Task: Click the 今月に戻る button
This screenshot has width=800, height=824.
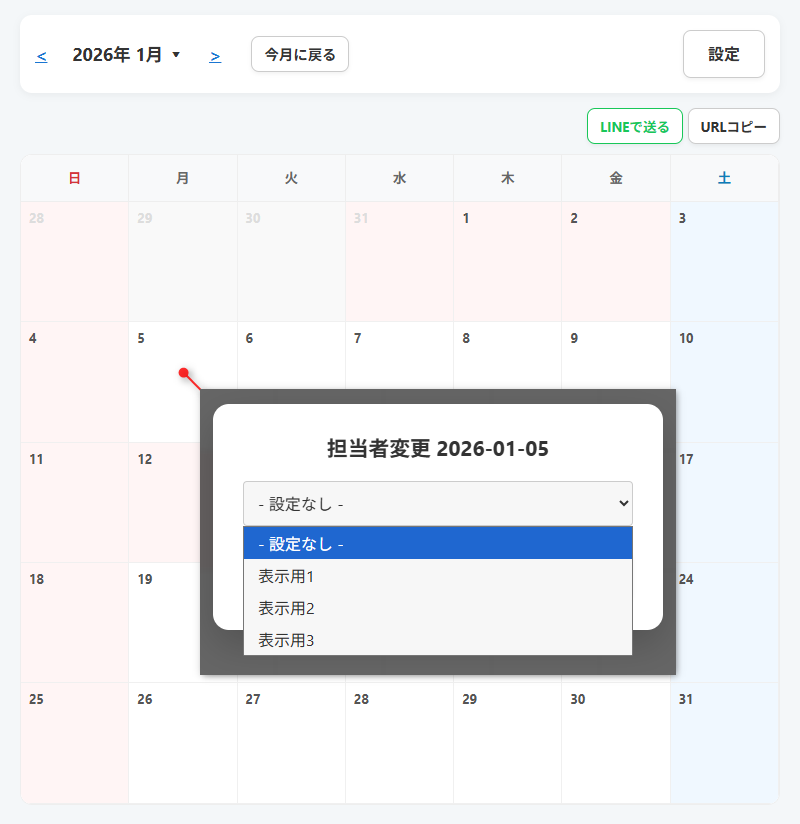Action: click(x=299, y=54)
